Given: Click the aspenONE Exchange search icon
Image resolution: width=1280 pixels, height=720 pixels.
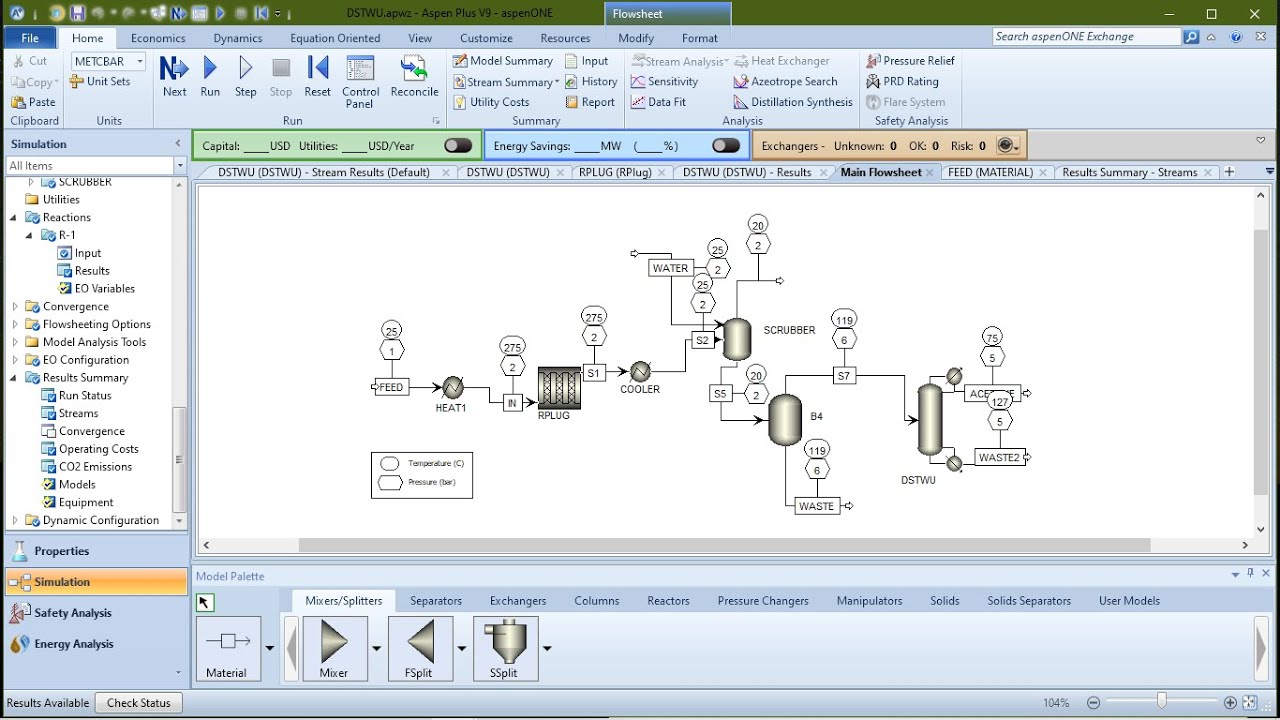Looking at the screenshot, I should point(1191,37).
